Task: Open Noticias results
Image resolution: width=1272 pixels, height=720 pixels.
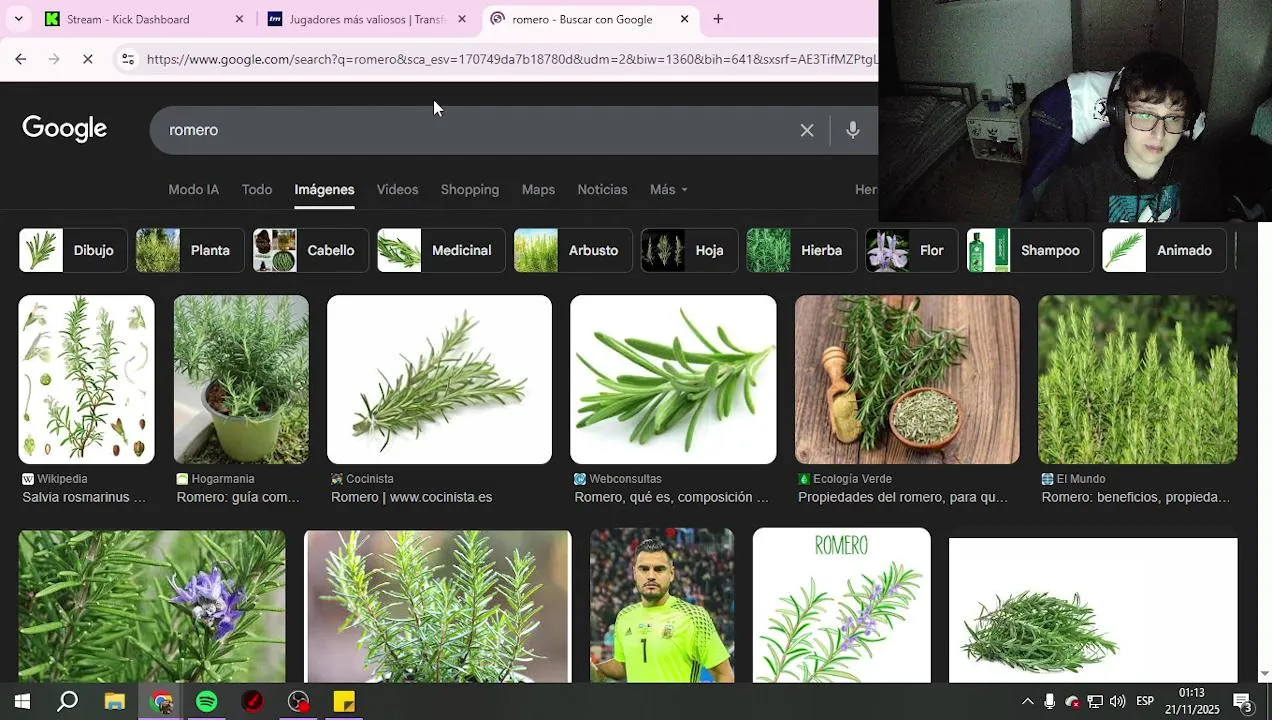Action: [x=602, y=189]
